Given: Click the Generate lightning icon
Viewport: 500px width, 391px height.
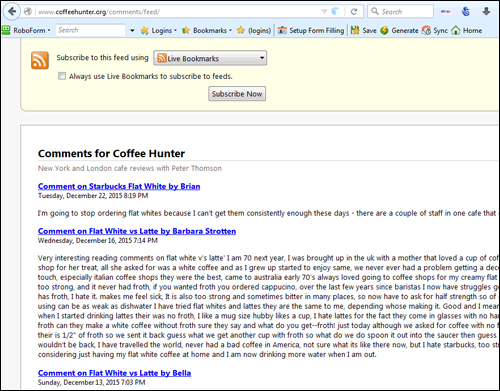Looking at the screenshot, I should [x=384, y=30].
